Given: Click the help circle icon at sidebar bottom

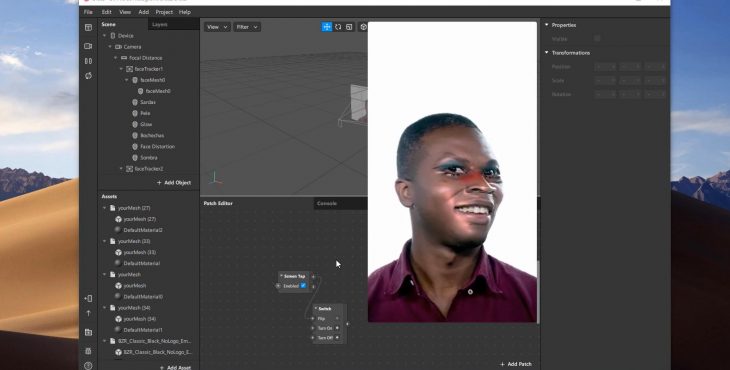Looking at the screenshot, I should tap(88, 366).
